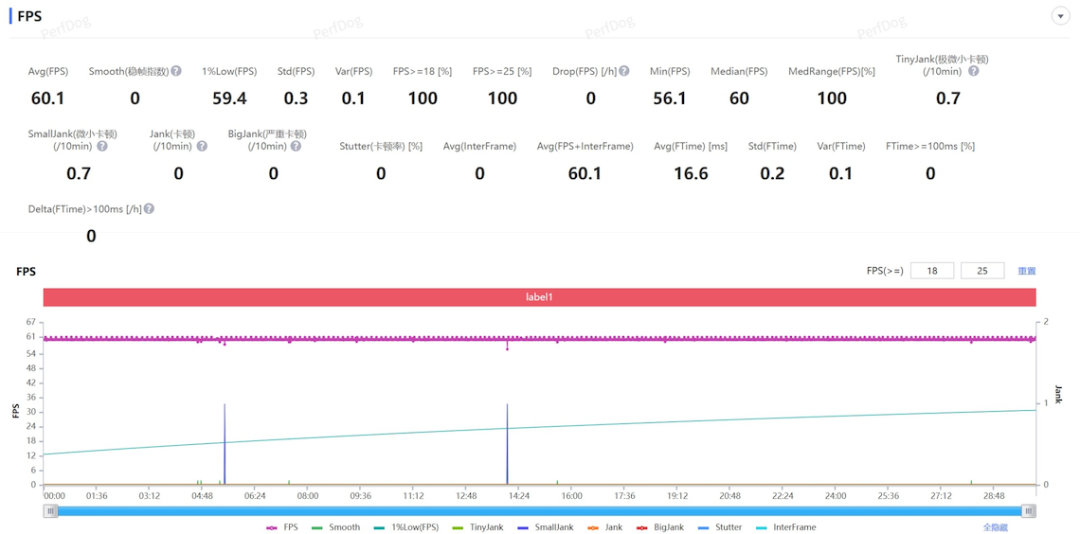
Task: Click the SmallJank spike near 05:30
Action: (225, 444)
